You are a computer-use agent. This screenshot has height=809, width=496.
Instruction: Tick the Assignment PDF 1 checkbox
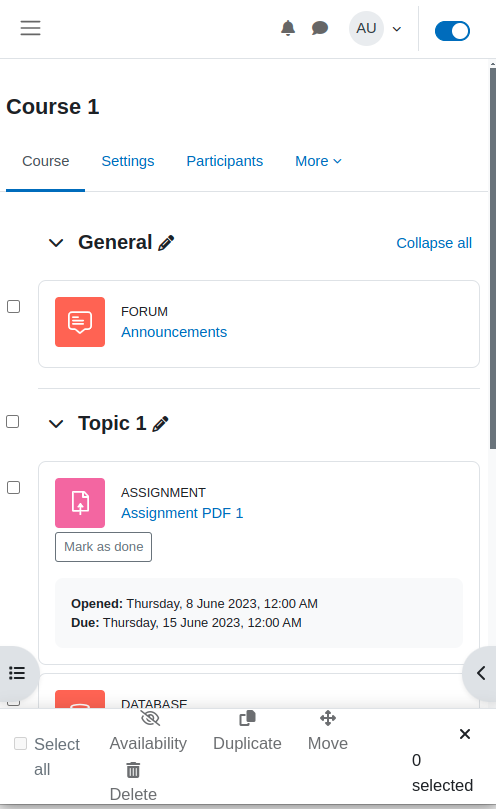tap(13, 488)
